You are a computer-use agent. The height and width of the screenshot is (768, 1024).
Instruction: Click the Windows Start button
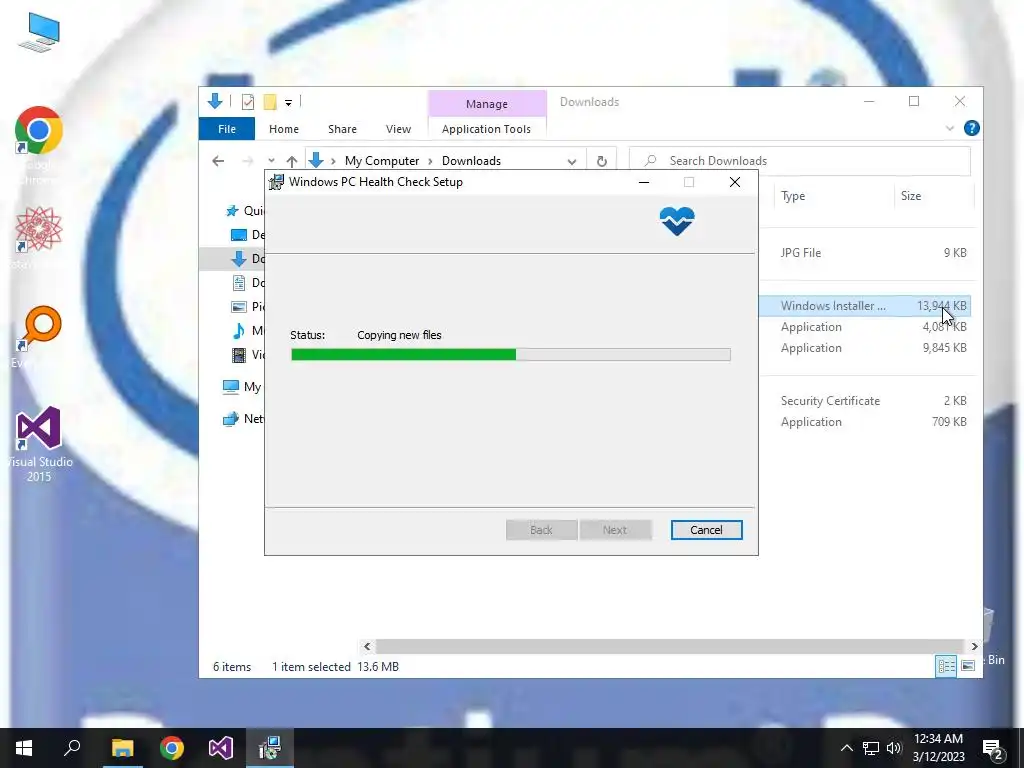coord(24,748)
